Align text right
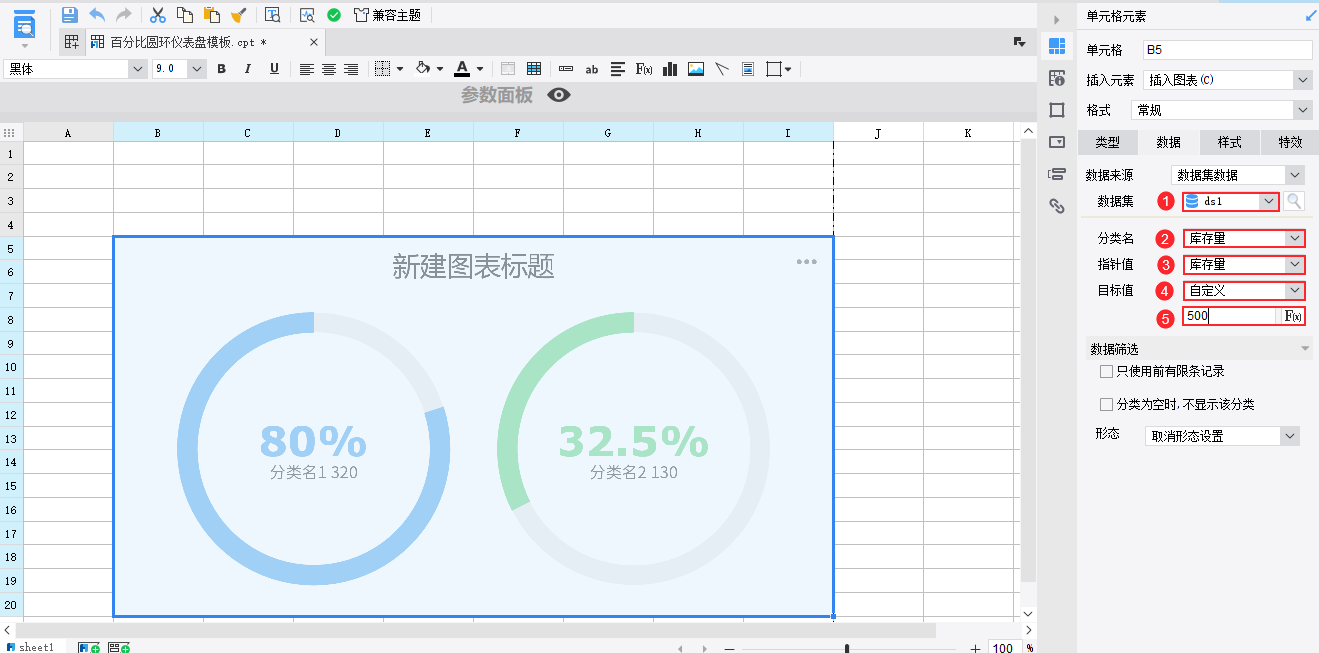 click(351, 69)
